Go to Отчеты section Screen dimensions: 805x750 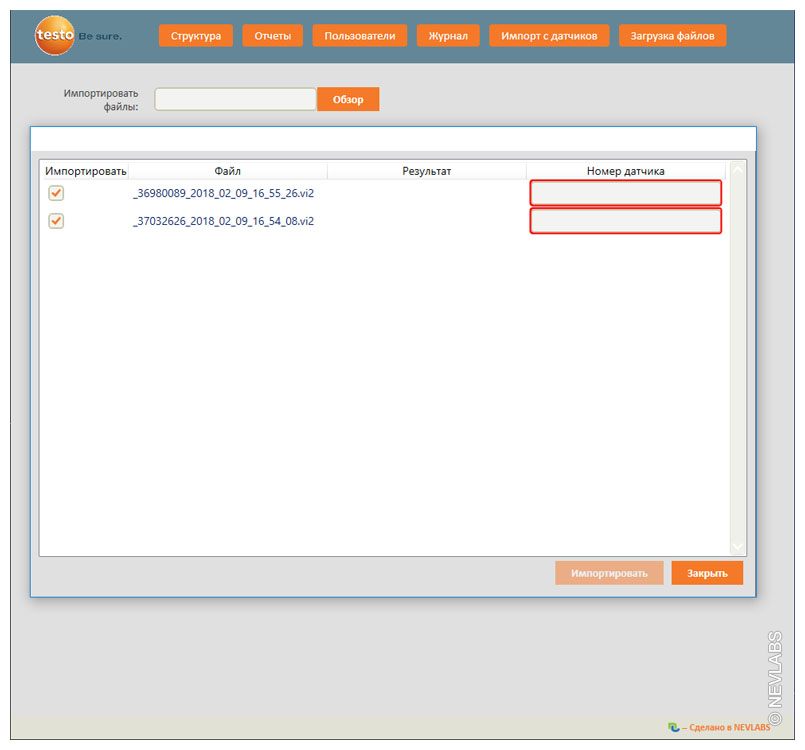coord(272,36)
